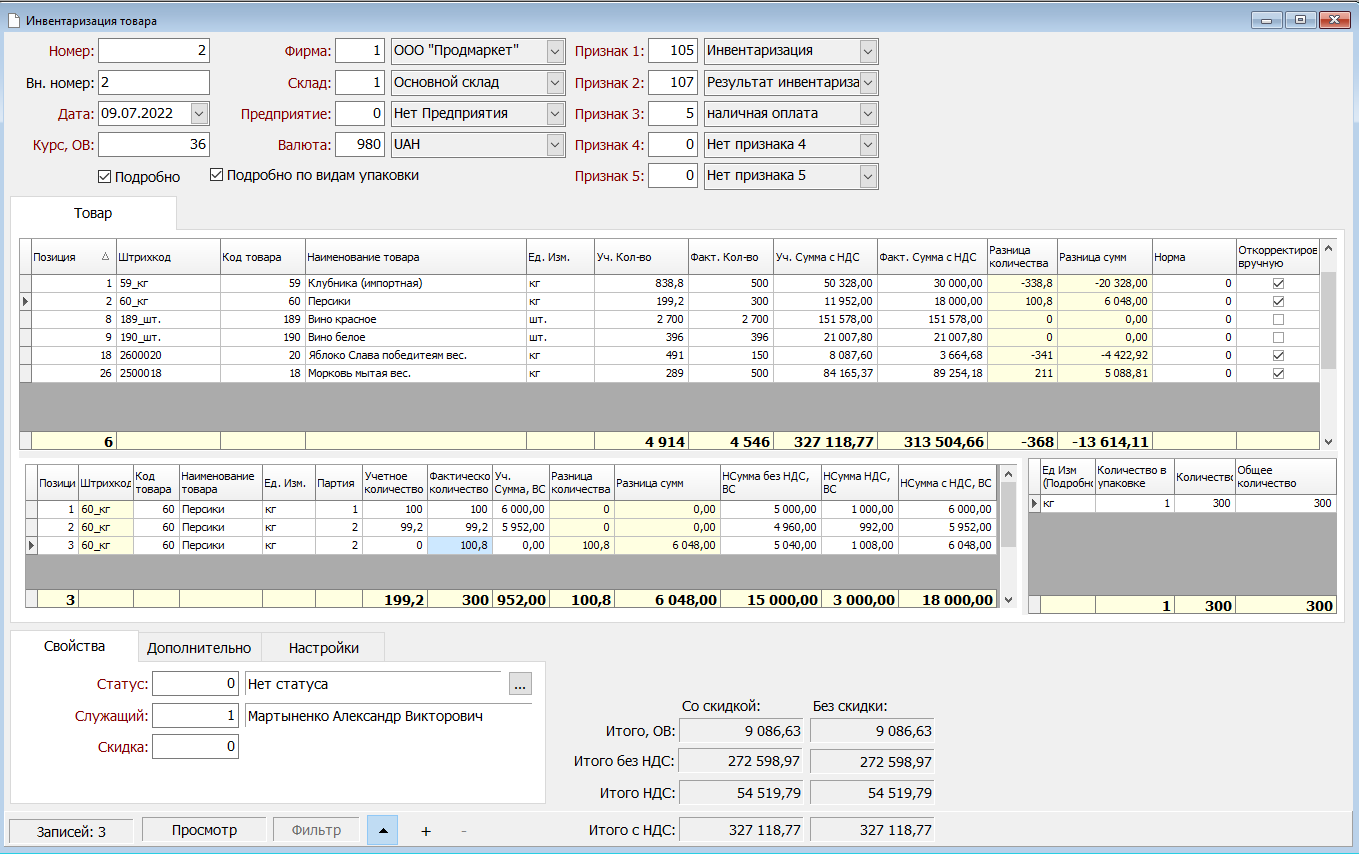
Task: Select the Морковь мытая вес. cell
Action: pos(415,373)
